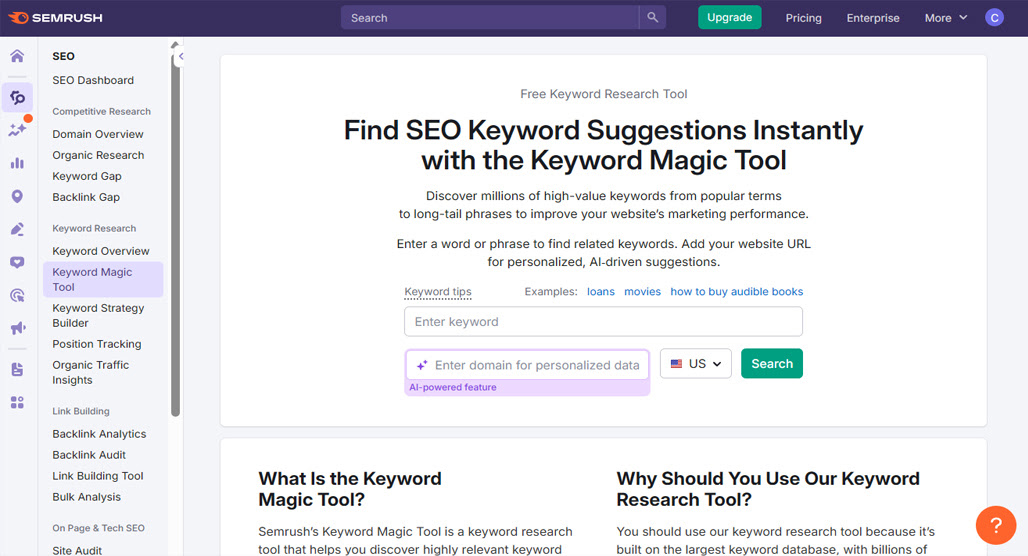Screen dimensions: 1028x556
Task: Open the US country database dropdown
Action: 696,363
